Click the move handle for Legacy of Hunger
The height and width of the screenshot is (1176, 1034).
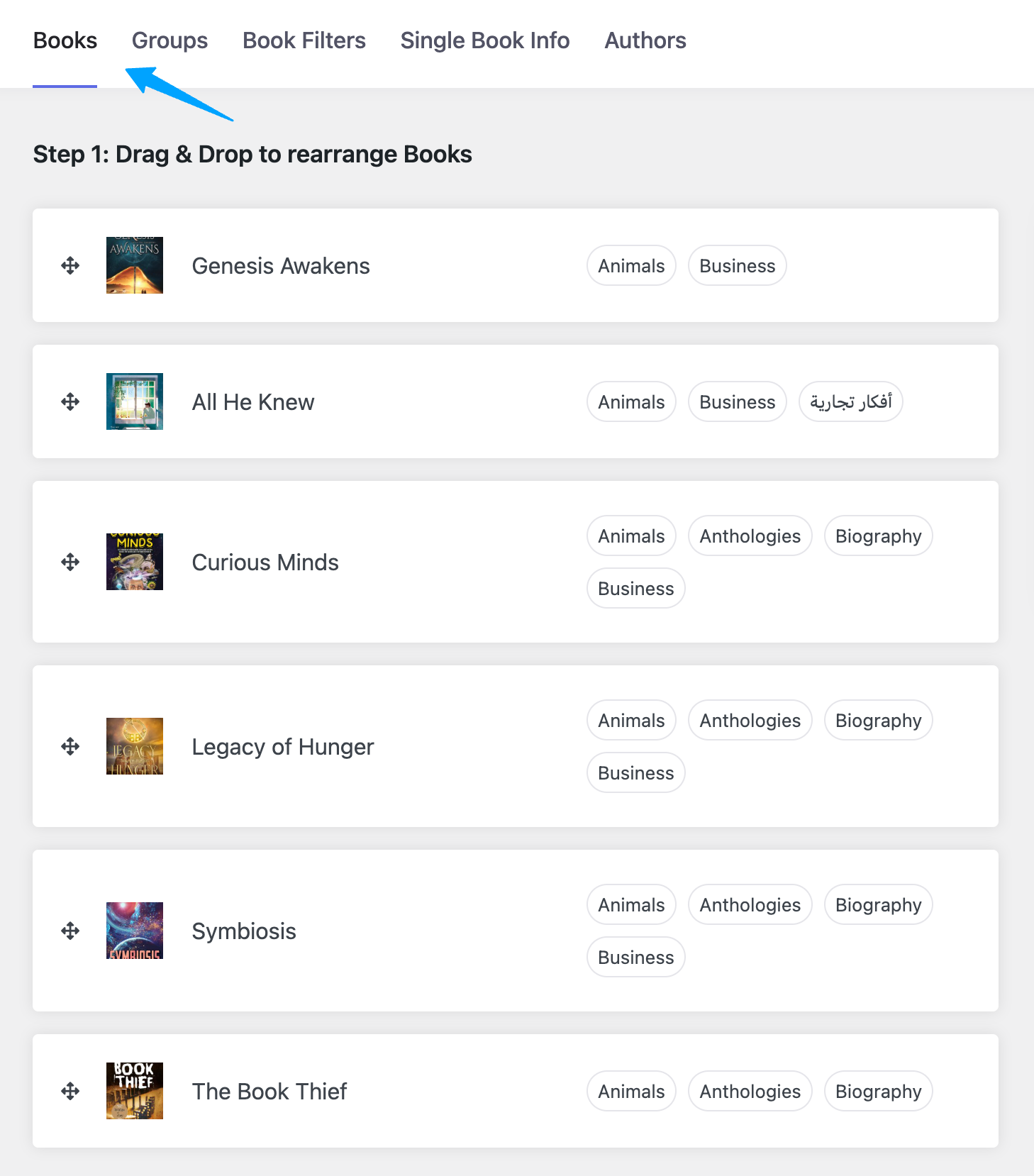coord(70,747)
